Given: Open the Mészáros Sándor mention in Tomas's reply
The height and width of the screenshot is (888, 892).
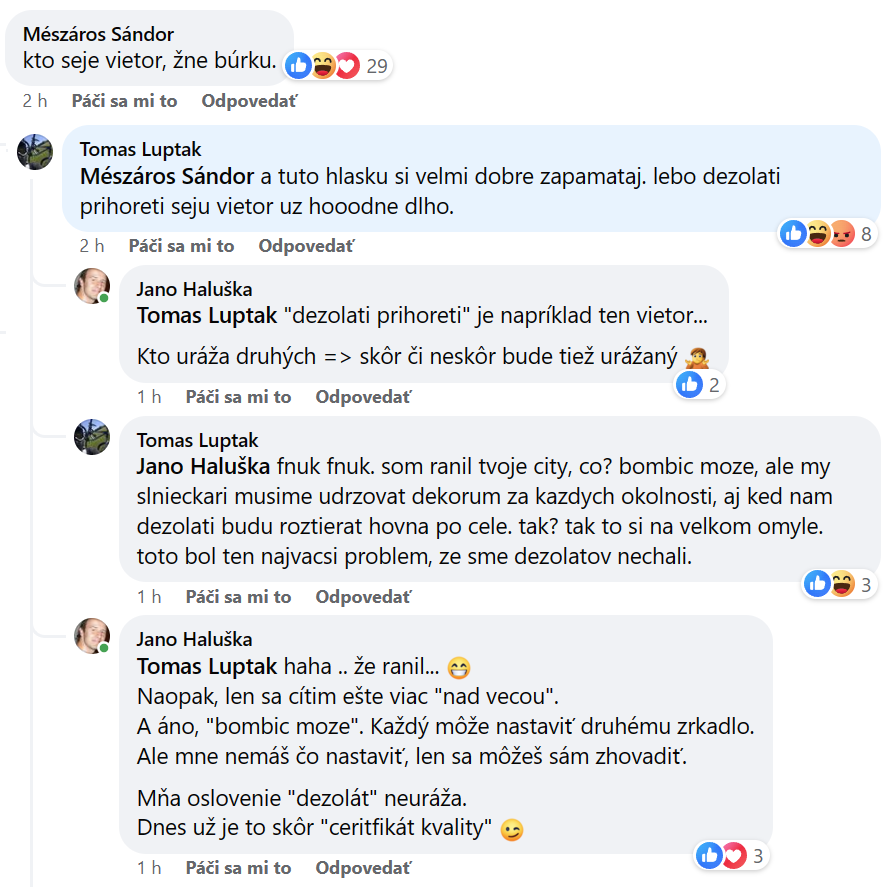Looking at the screenshot, I should click(166, 177).
